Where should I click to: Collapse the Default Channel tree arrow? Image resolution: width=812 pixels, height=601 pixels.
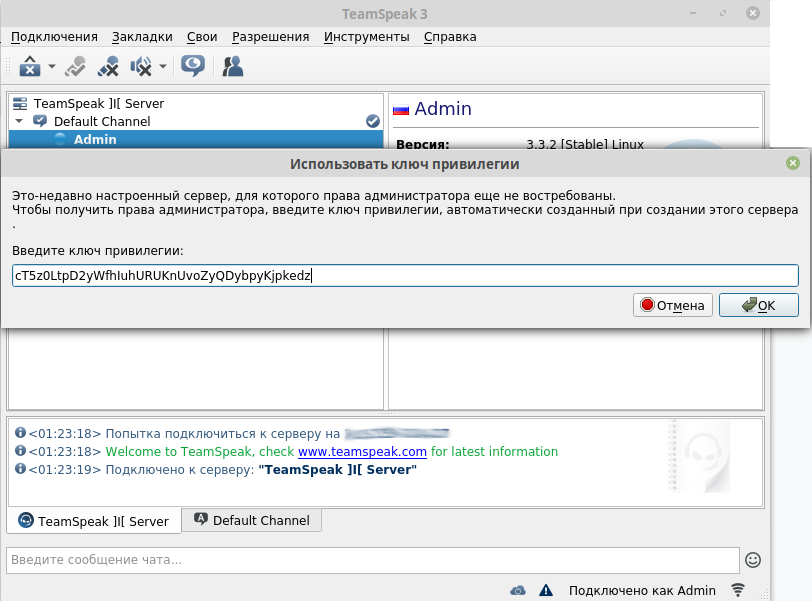(x=19, y=121)
